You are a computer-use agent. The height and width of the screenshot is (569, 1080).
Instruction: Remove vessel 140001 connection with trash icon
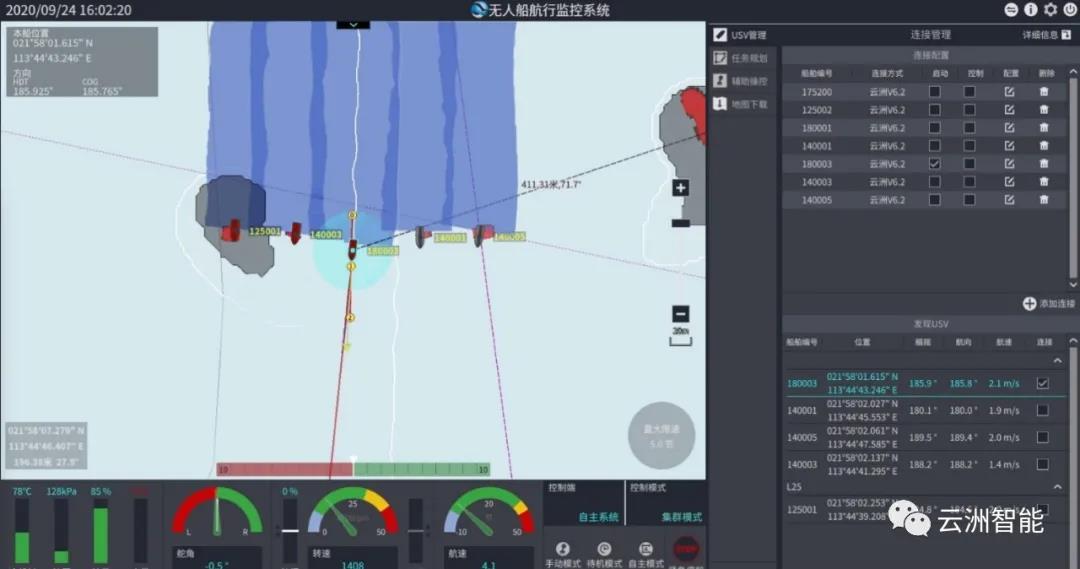point(1044,145)
